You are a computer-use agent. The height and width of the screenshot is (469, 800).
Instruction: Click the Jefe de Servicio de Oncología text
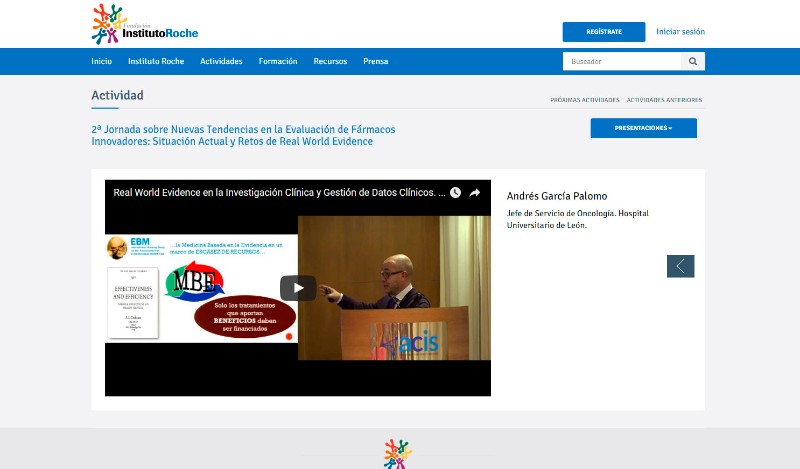578,219
